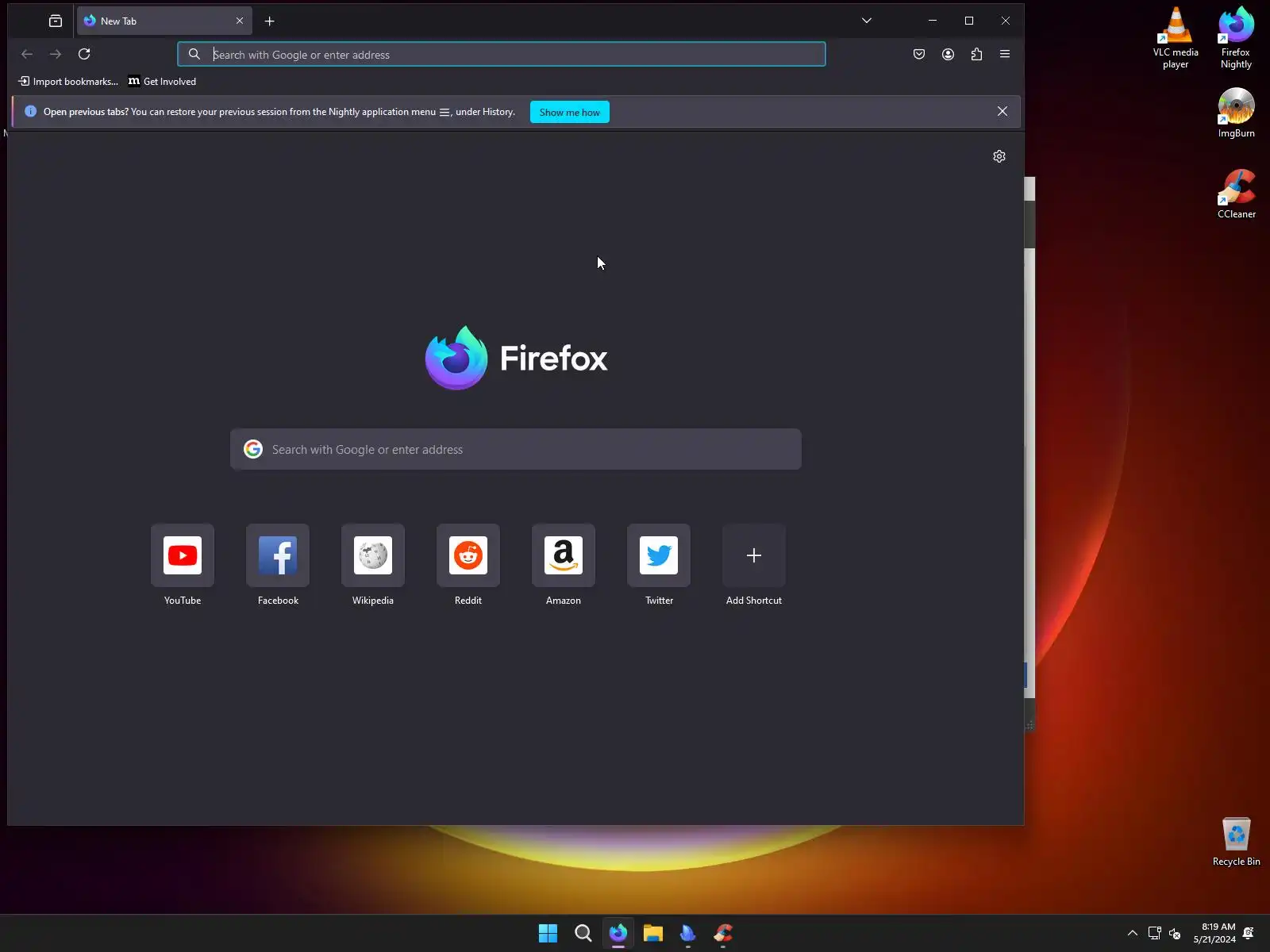Go back one page
Viewport: 1270px width, 952px height.
pyautogui.click(x=27, y=54)
